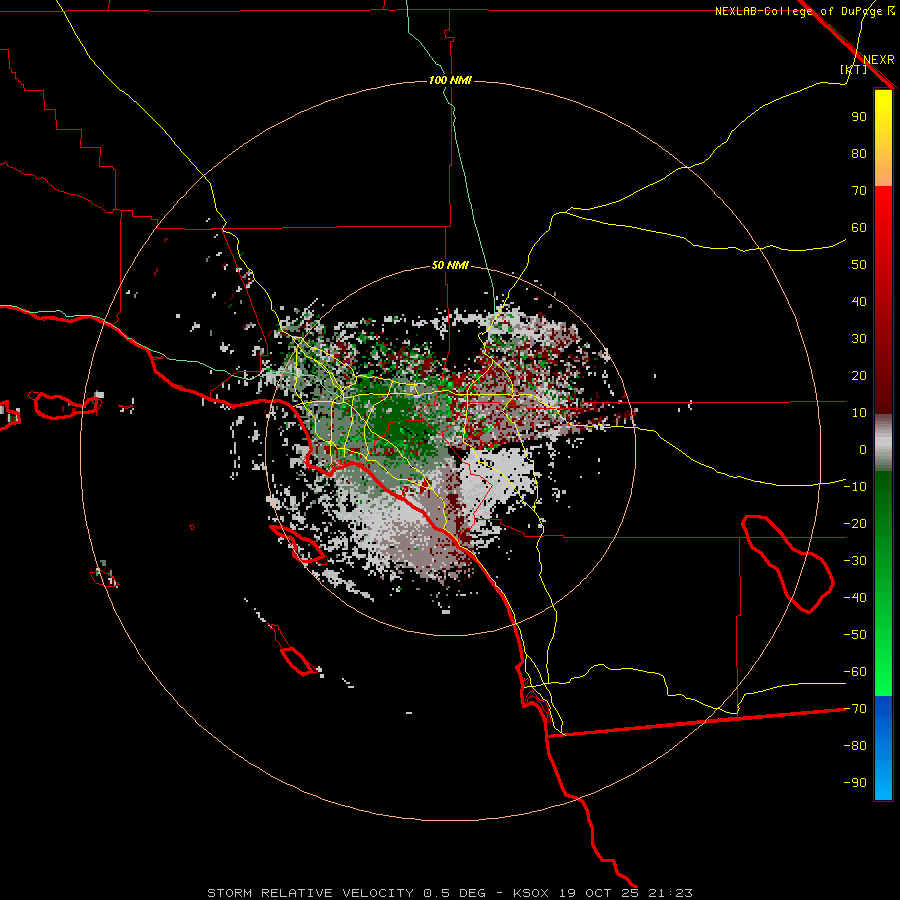
Task: Select the -50 value on velocity scale
Action: [855, 635]
